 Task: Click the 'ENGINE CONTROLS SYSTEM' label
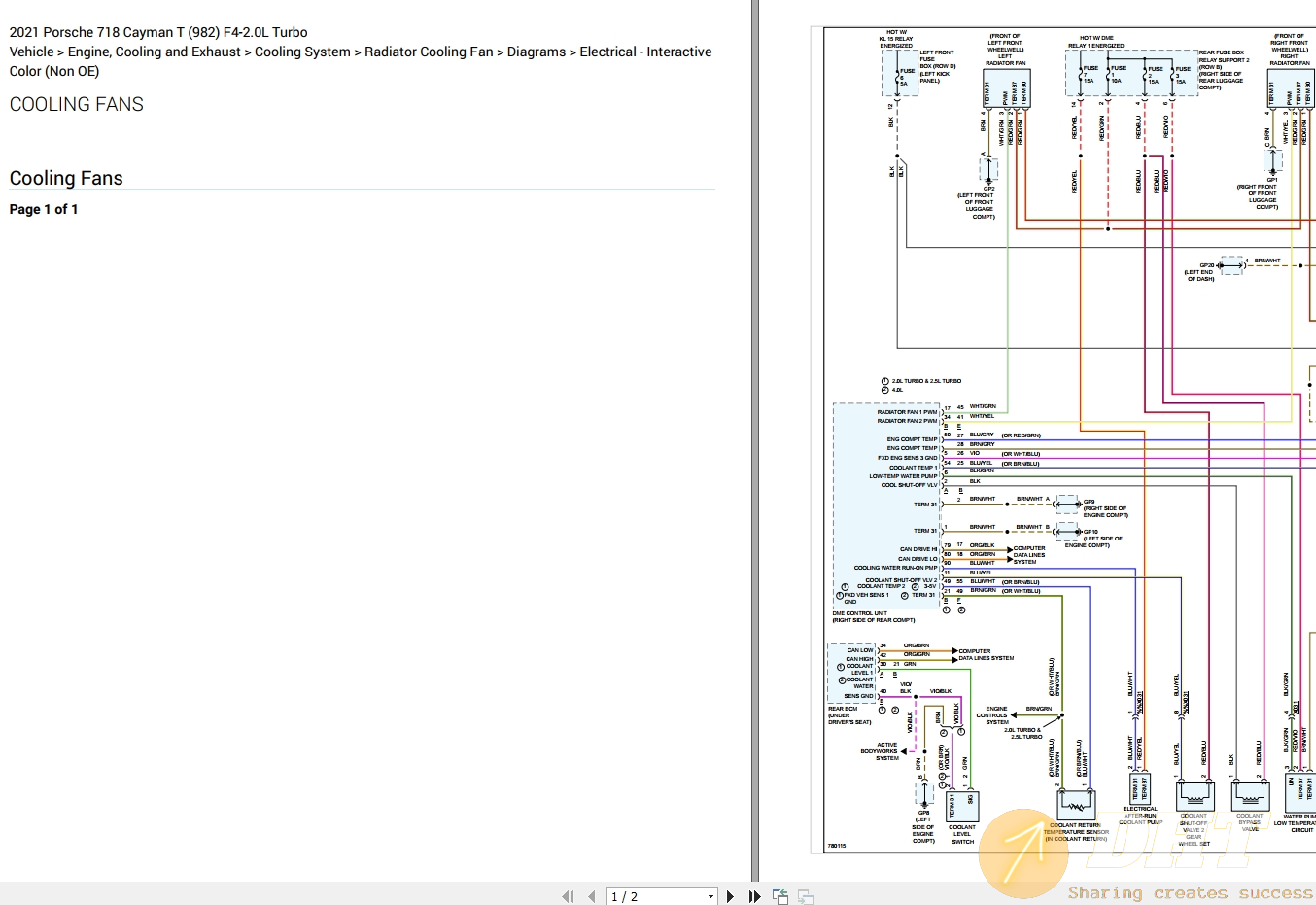[992, 715]
